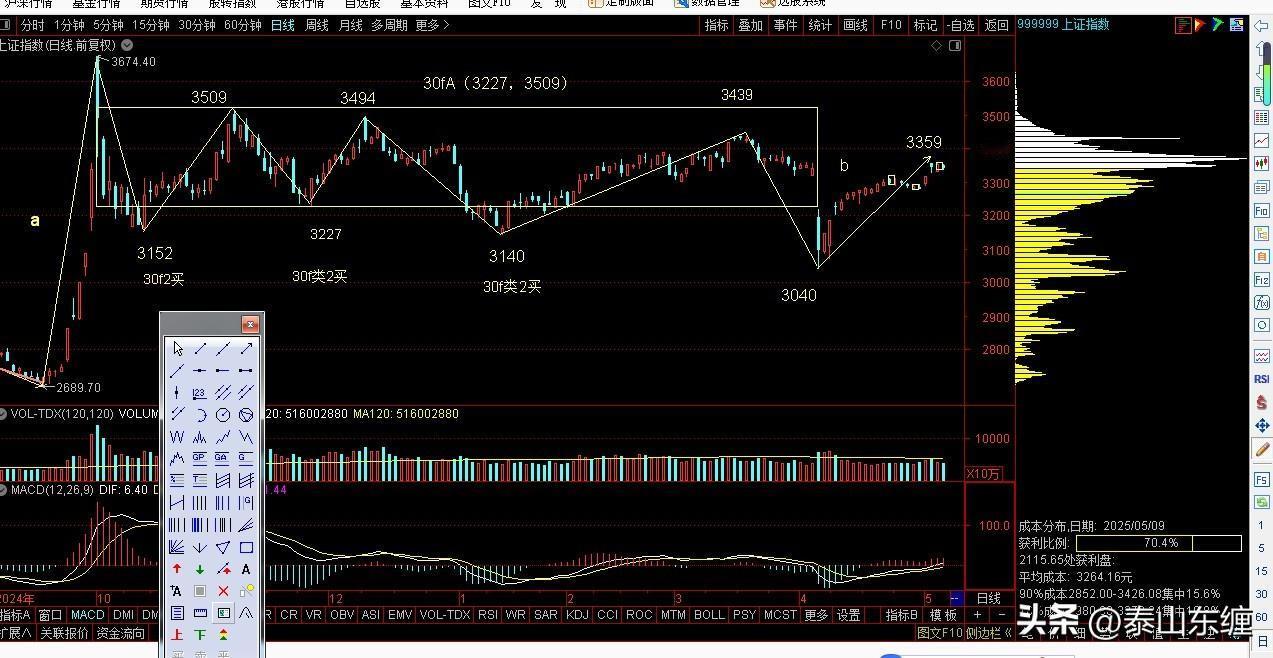Open the 指标B selector

click(902, 615)
